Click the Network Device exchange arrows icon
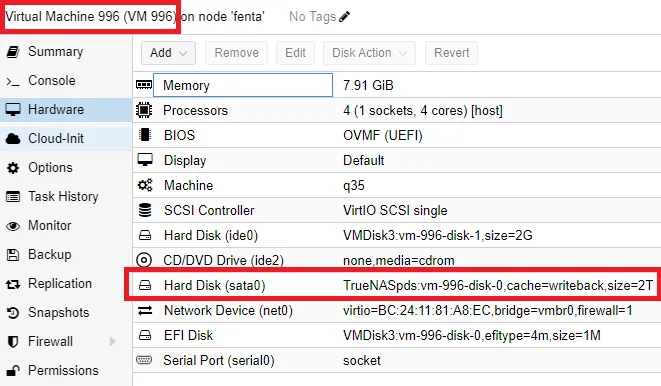Screen dimensions: 661x386 click(145, 311)
